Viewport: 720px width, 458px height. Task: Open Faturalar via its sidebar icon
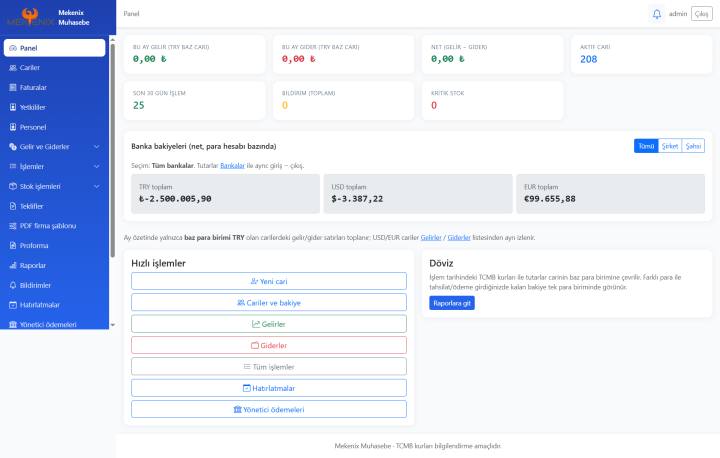pyautogui.click(x=13, y=87)
